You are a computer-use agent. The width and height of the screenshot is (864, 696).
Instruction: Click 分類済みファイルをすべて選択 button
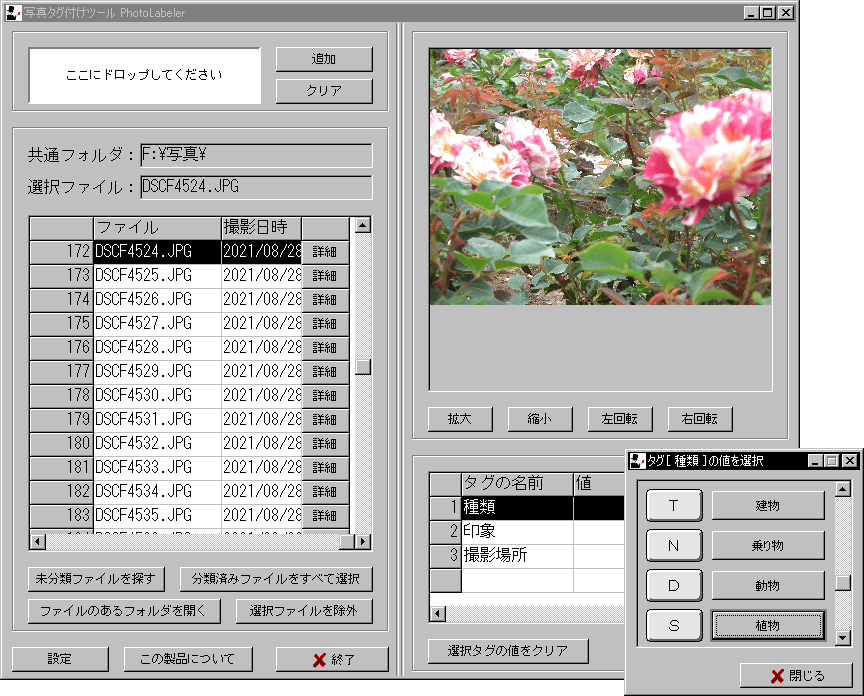276,579
